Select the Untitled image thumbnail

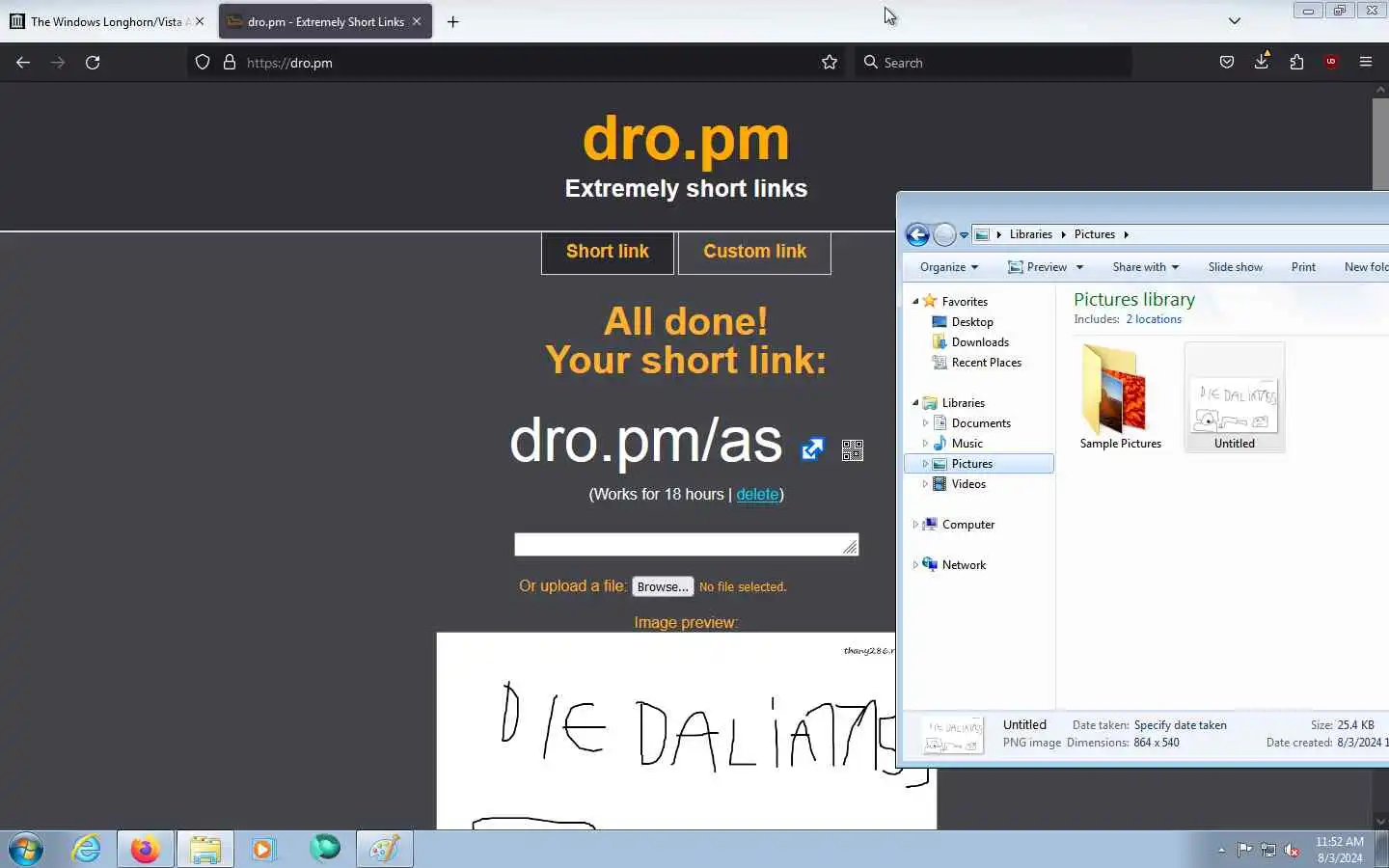(1235, 397)
